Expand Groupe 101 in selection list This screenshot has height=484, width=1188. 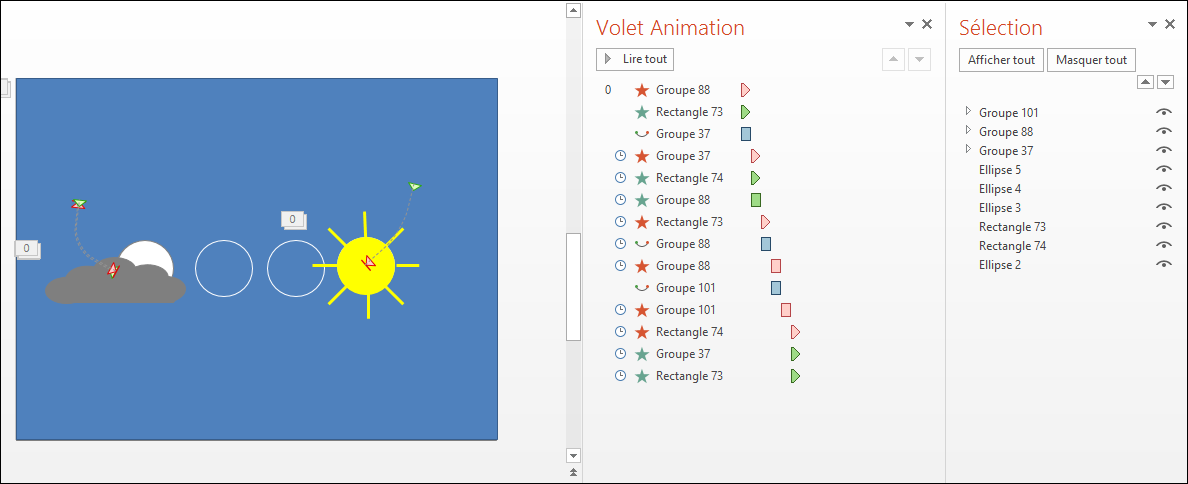pos(968,111)
